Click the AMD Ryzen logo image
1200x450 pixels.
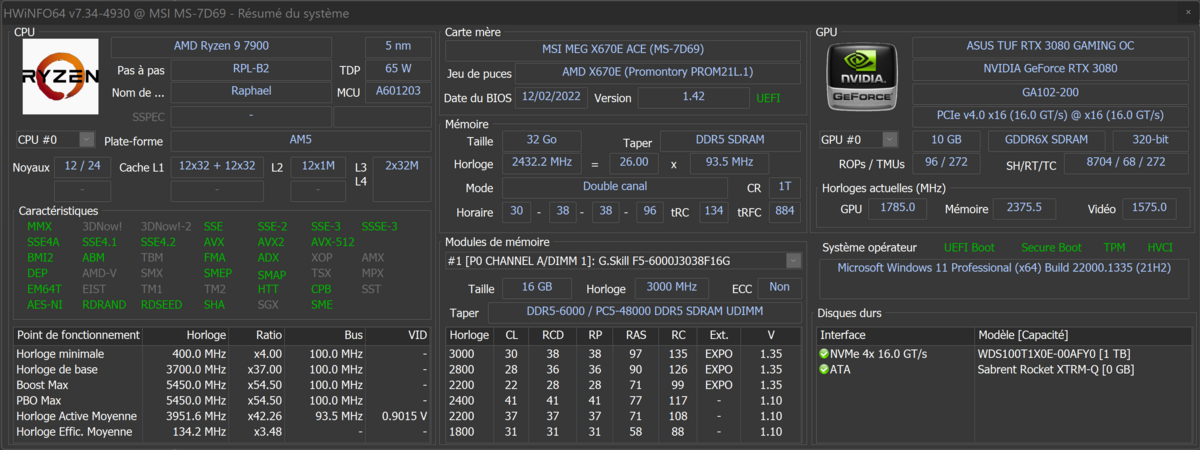(x=60, y=77)
